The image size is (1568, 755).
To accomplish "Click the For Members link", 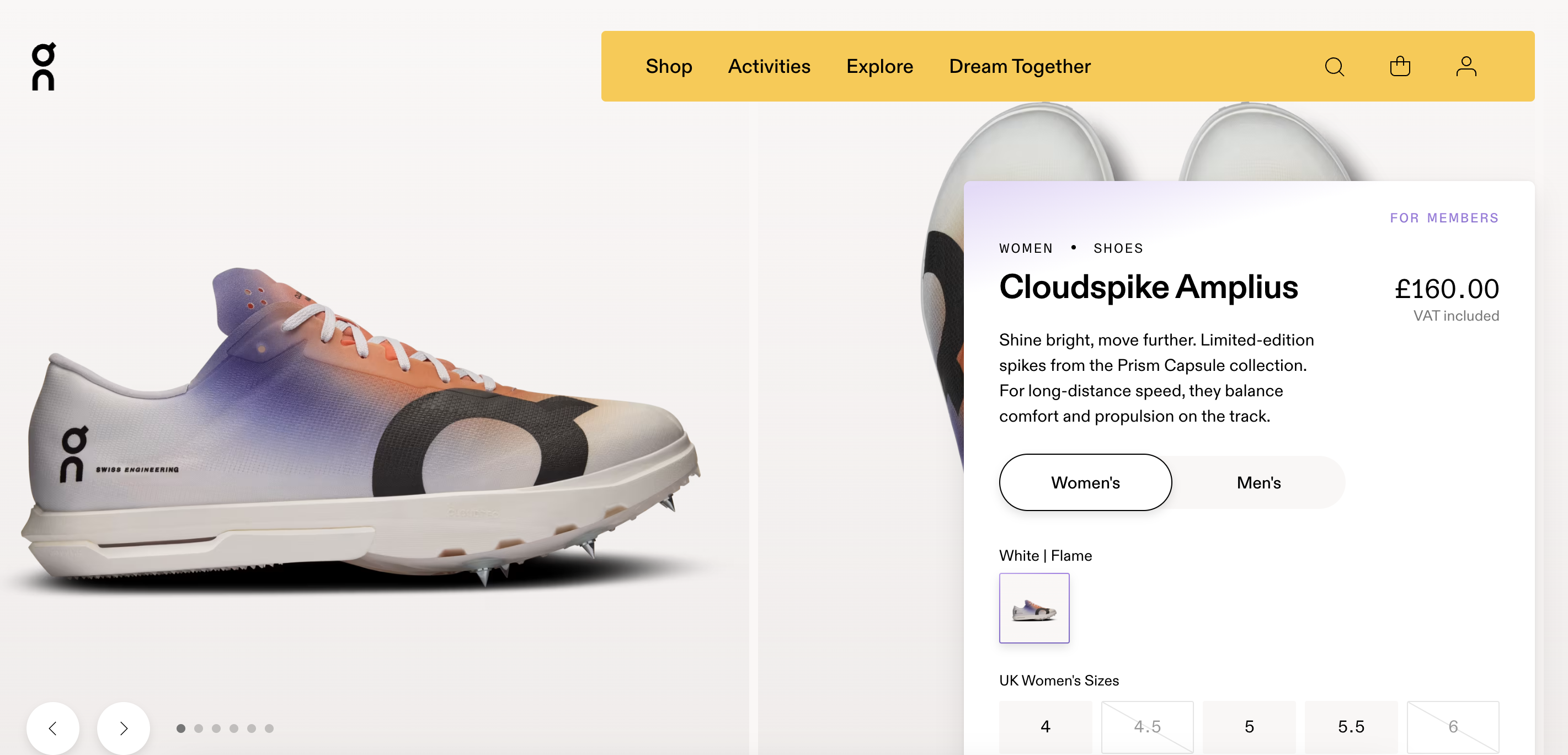I will coord(1444,218).
